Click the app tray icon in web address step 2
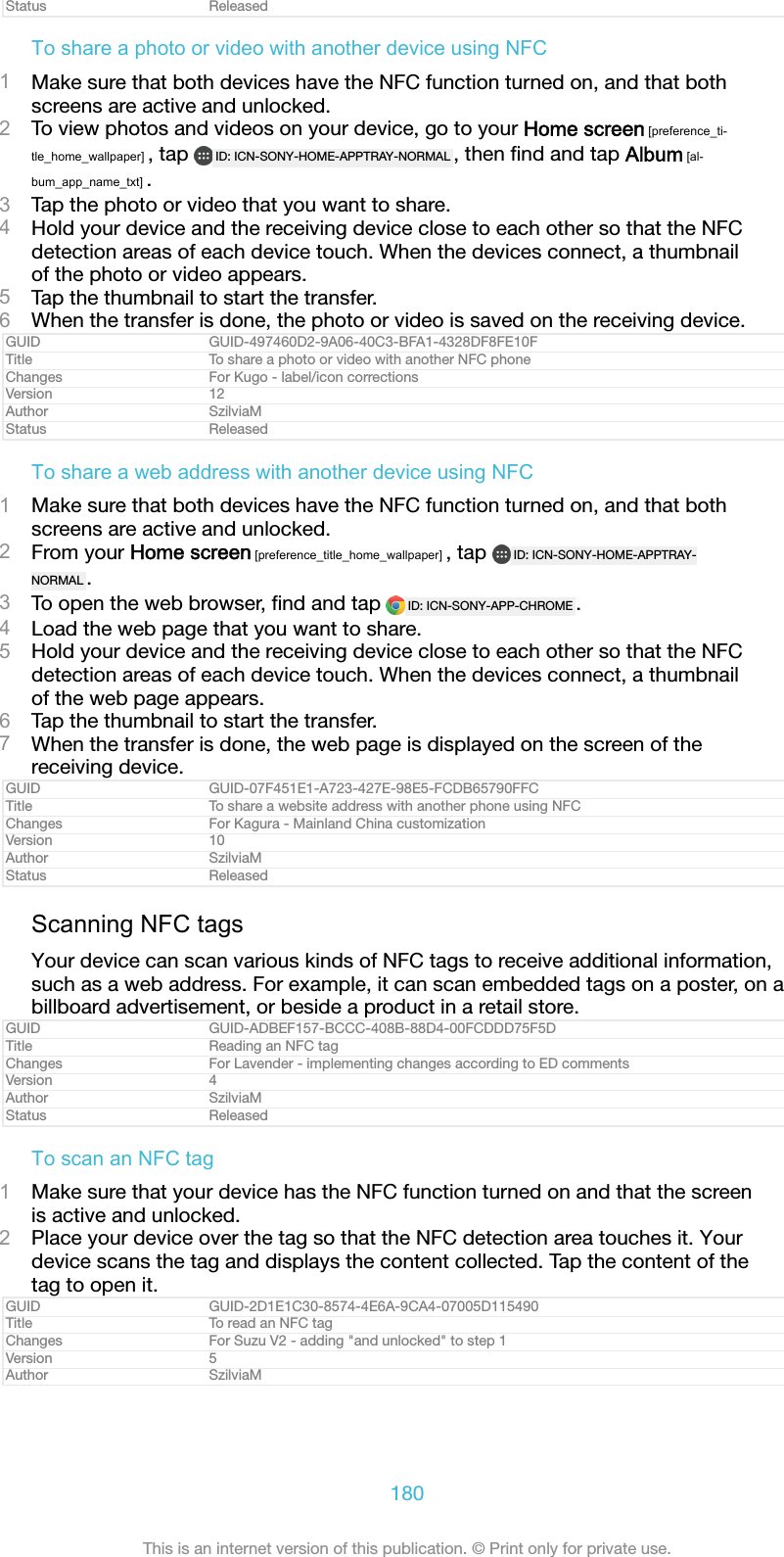 coord(501,554)
